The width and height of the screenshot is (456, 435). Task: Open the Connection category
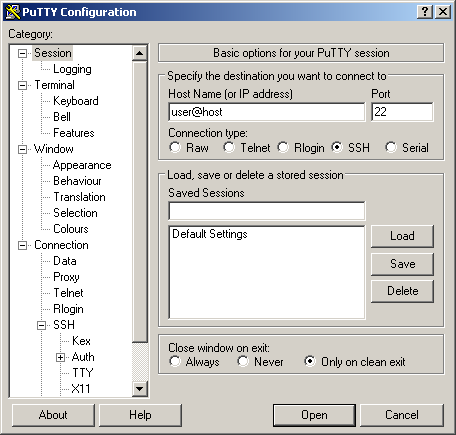click(x=61, y=245)
